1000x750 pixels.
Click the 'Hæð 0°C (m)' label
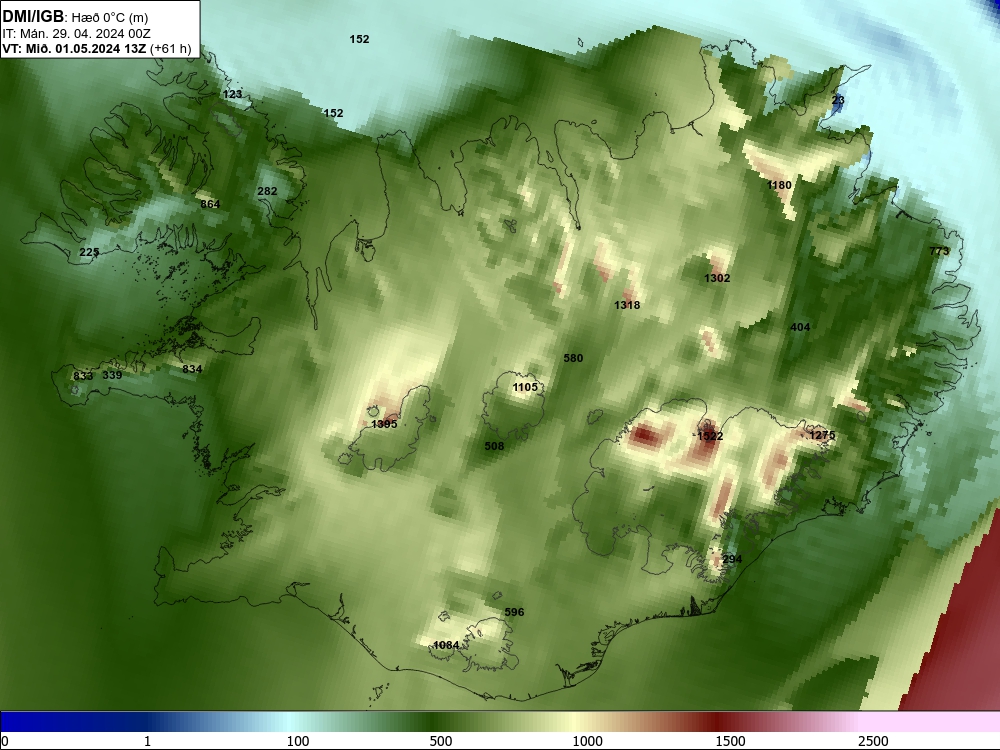pos(110,17)
